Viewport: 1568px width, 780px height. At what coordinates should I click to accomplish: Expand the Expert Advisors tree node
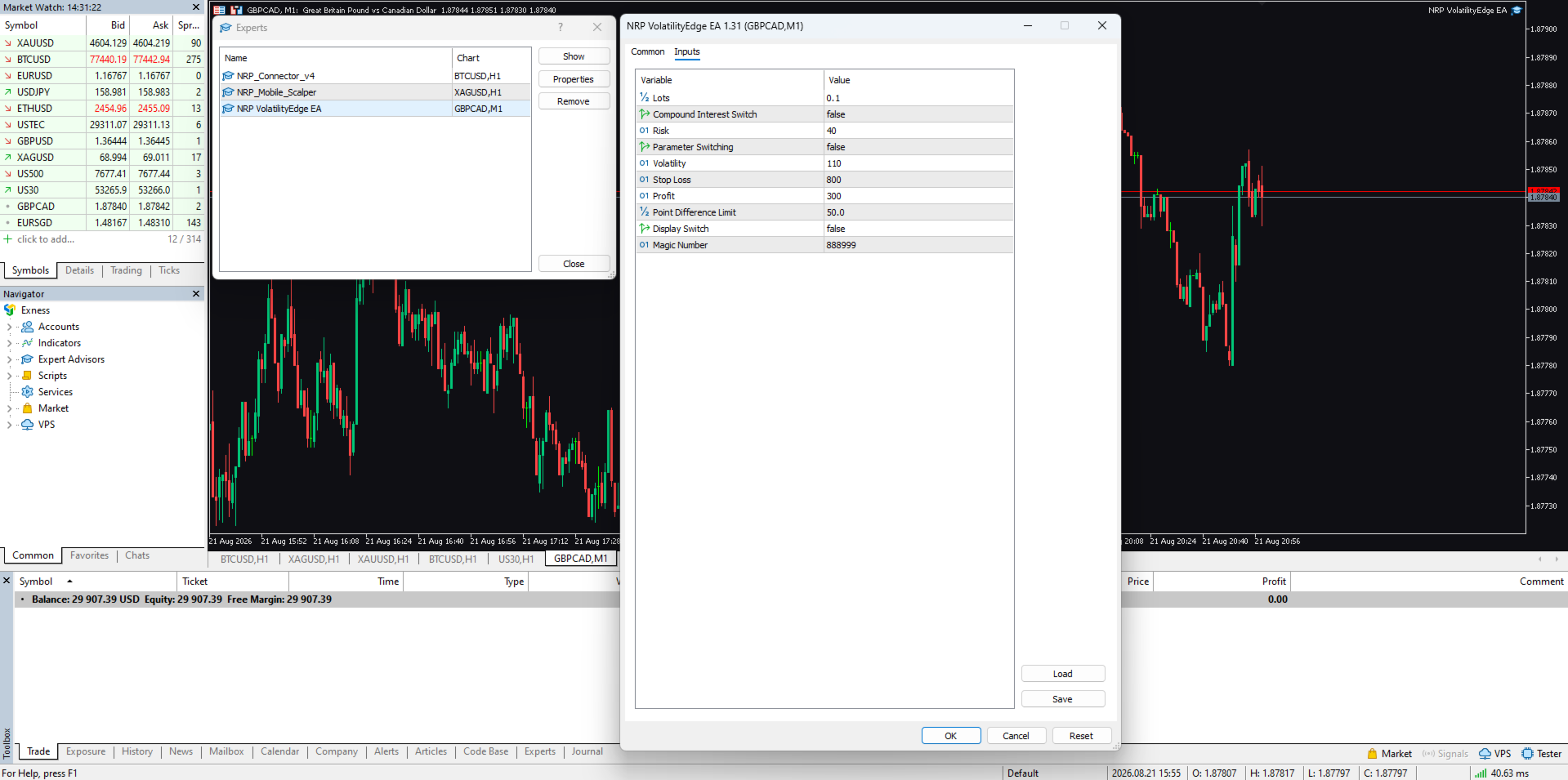[9, 359]
